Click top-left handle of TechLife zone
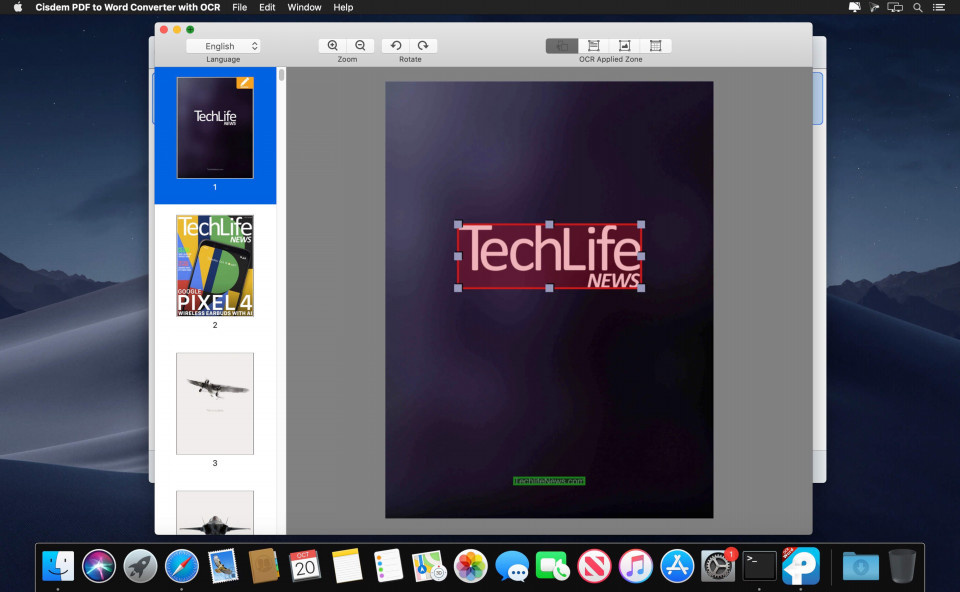This screenshot has width=960, height=592. click(458, 225)
